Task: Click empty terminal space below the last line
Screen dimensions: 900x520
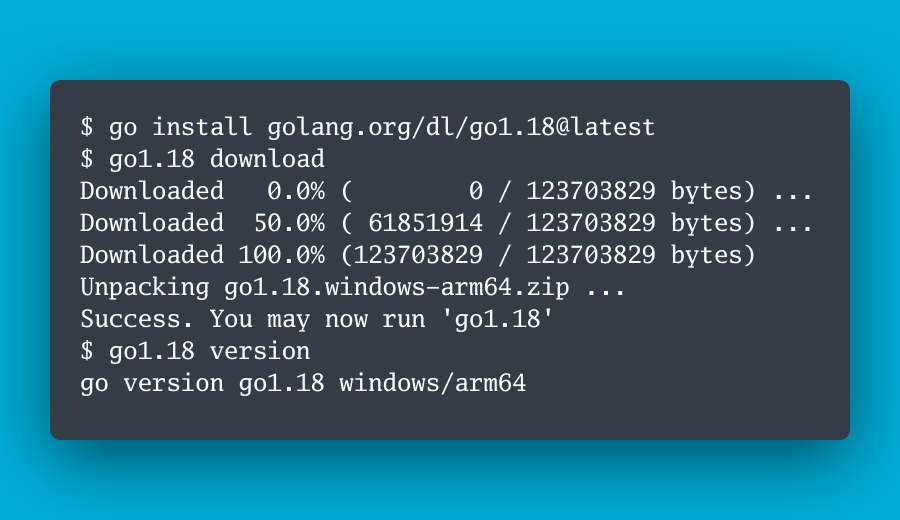Action: click(x=450, y=418)
